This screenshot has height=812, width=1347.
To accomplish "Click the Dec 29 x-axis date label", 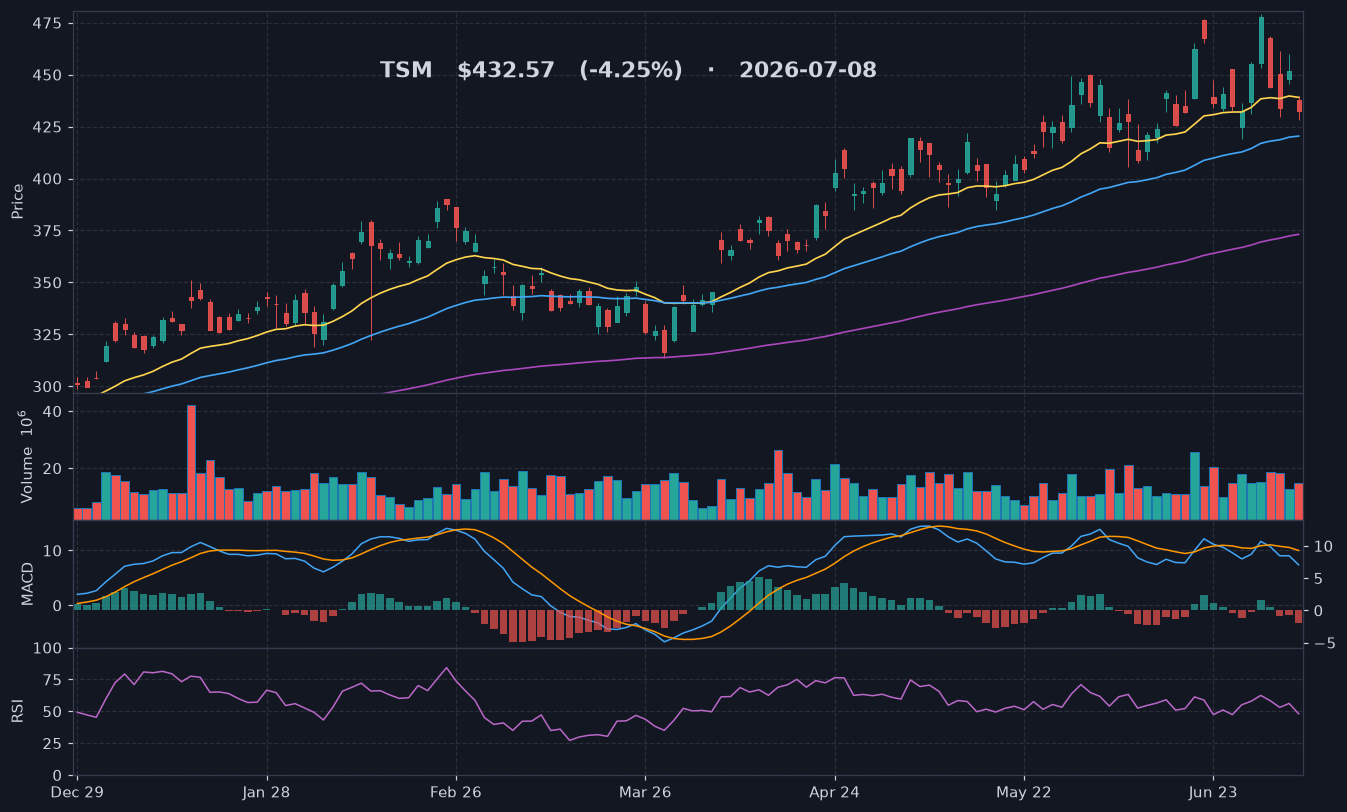I will [x=77, y=792].
